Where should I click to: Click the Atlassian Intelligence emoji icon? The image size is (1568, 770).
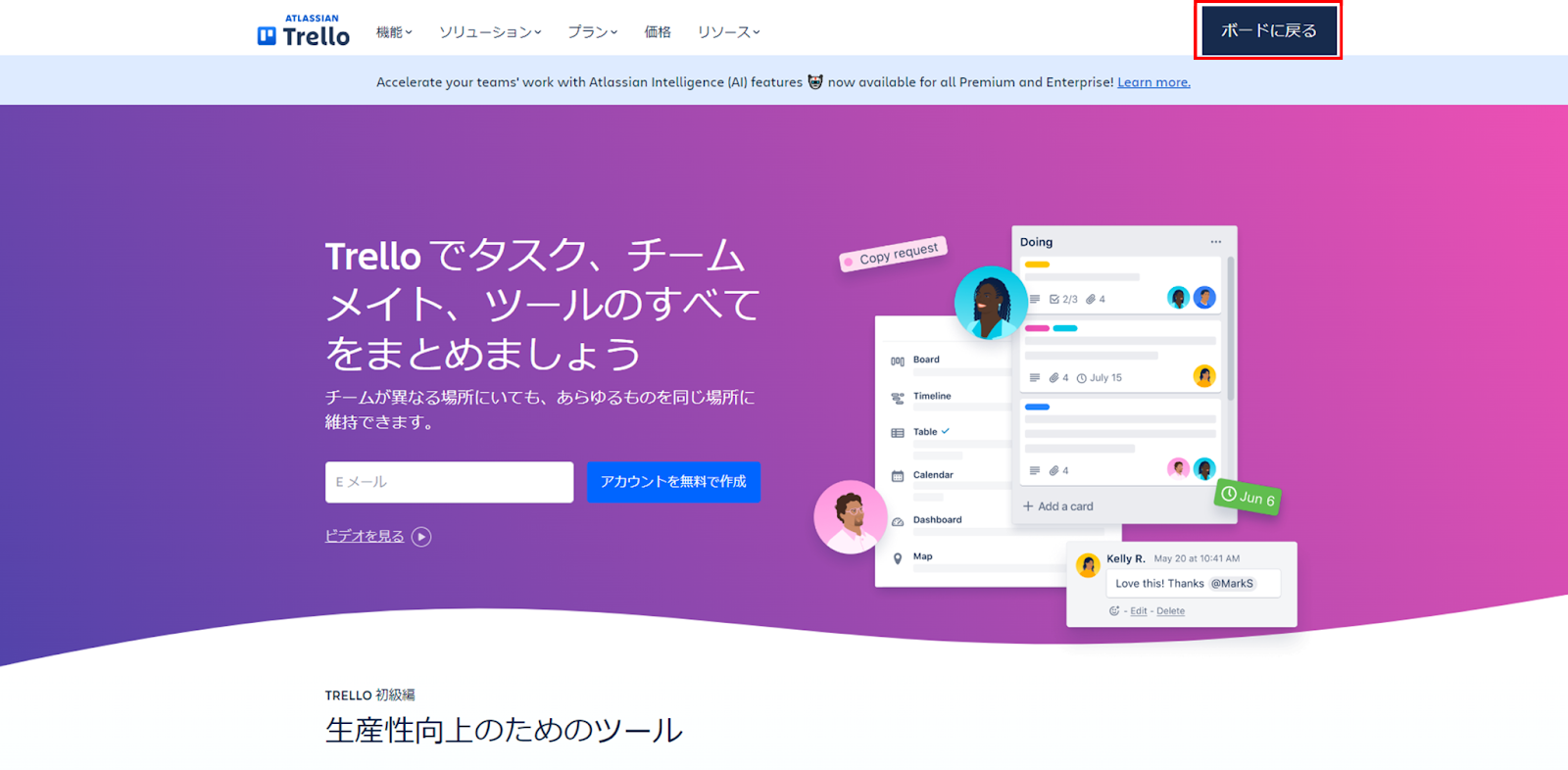click(814, 82)
